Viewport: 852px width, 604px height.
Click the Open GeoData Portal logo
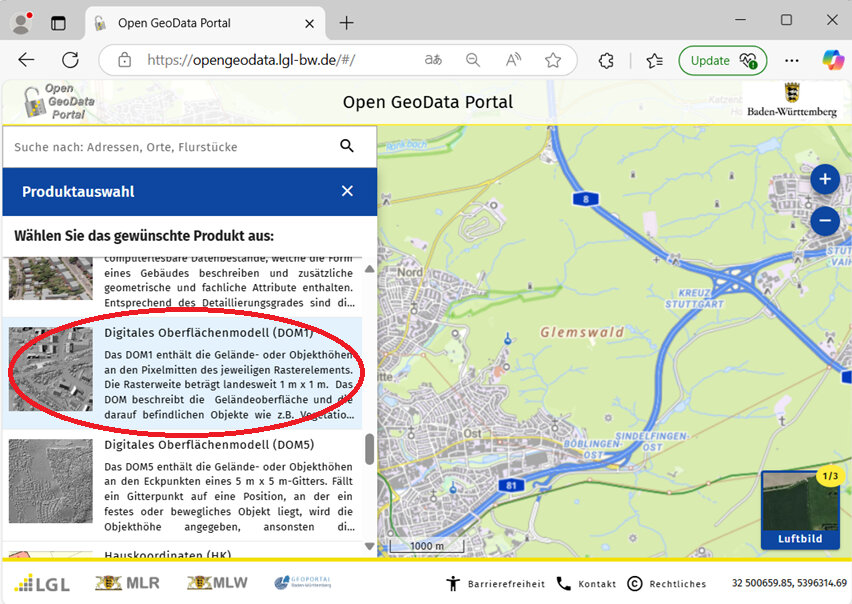tap(56, 102)
